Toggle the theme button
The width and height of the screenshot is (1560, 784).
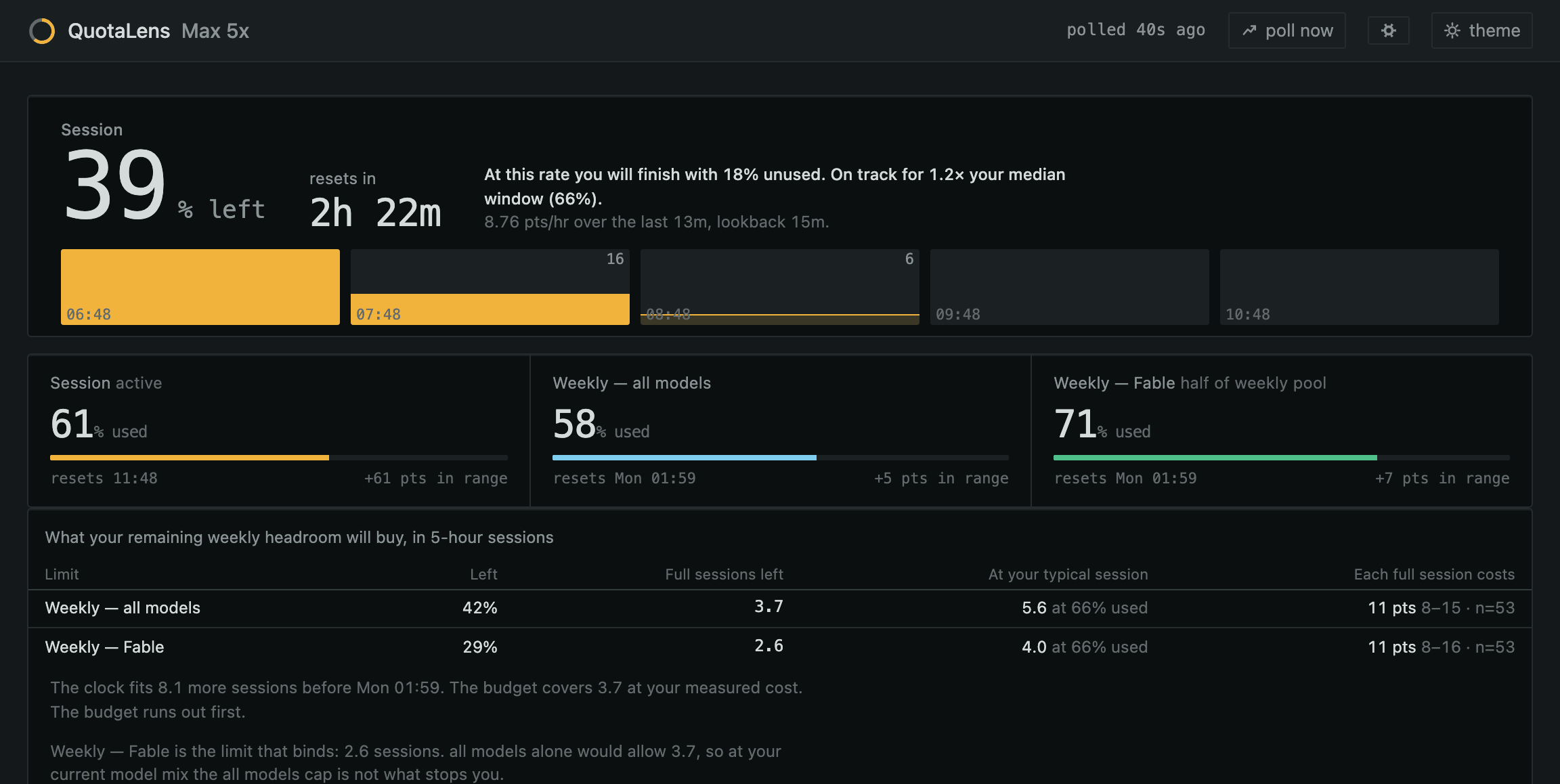[1481, 30]
